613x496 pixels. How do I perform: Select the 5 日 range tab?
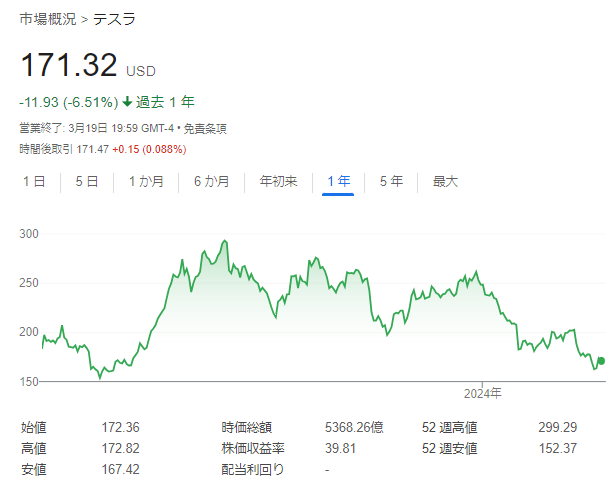coord(87,181)
